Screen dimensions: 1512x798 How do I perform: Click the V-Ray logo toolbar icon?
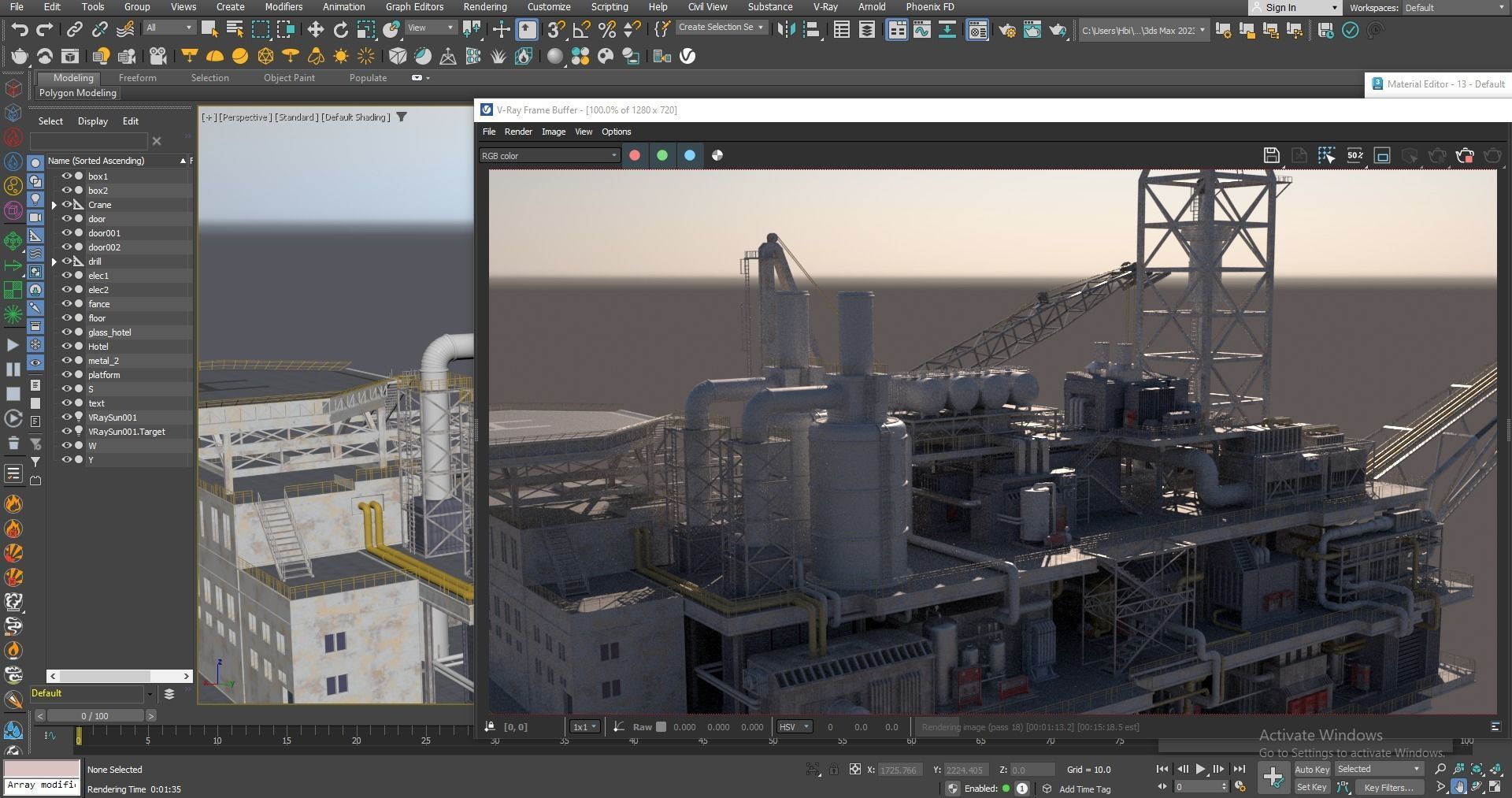point(687,56)
